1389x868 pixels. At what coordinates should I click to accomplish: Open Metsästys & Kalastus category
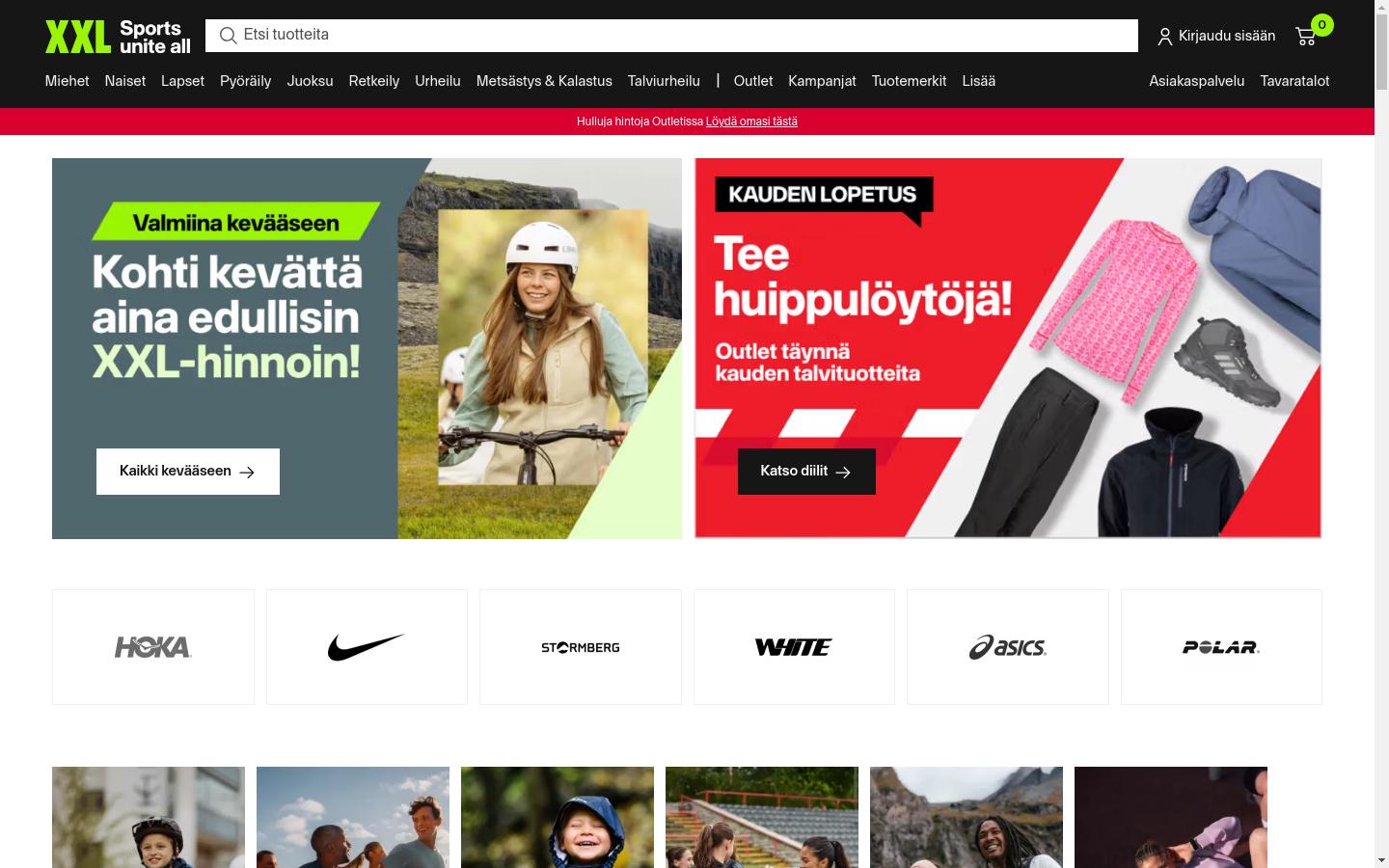tap(544, 81)
